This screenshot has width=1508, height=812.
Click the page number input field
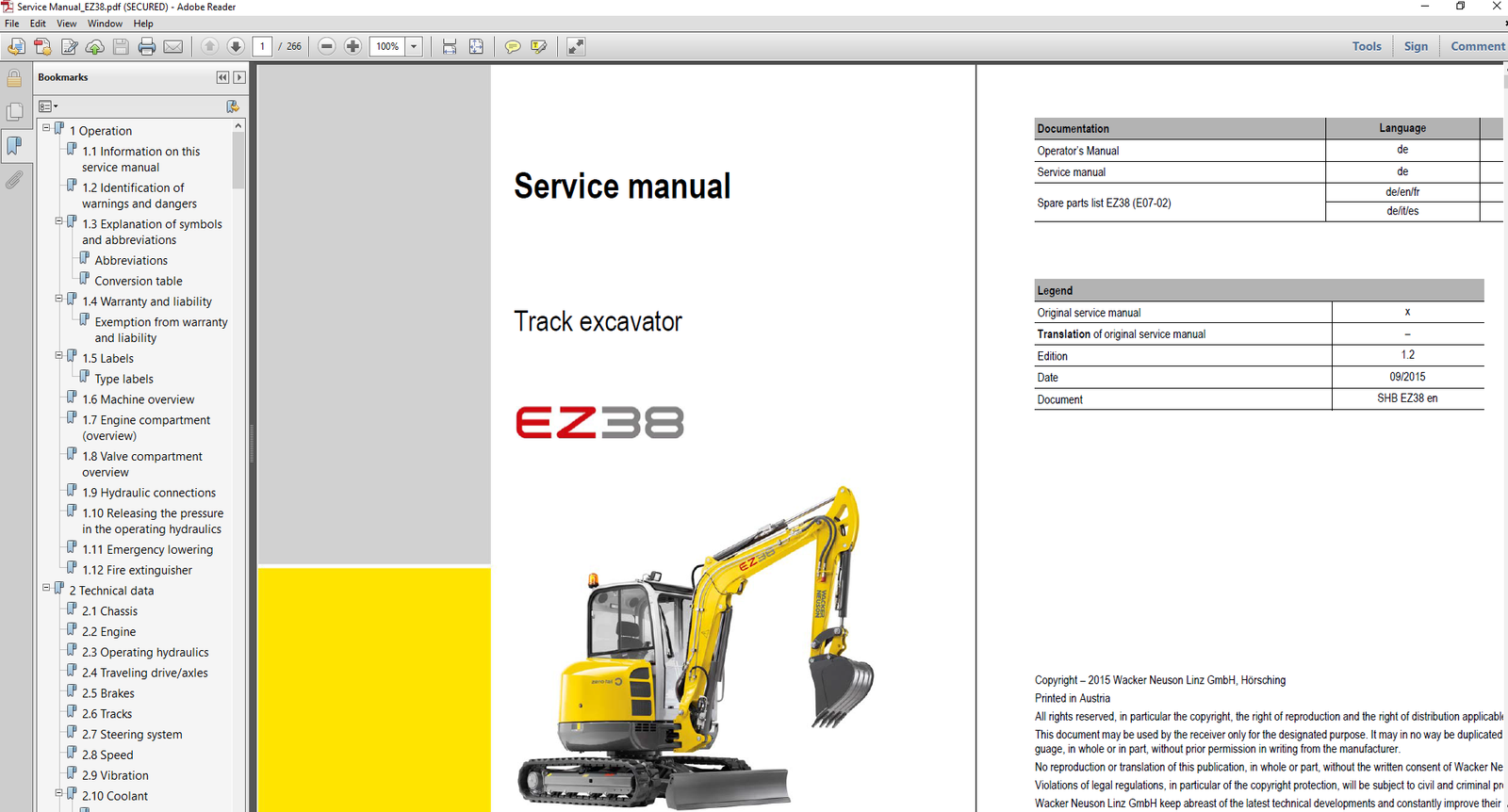point(263,46)
